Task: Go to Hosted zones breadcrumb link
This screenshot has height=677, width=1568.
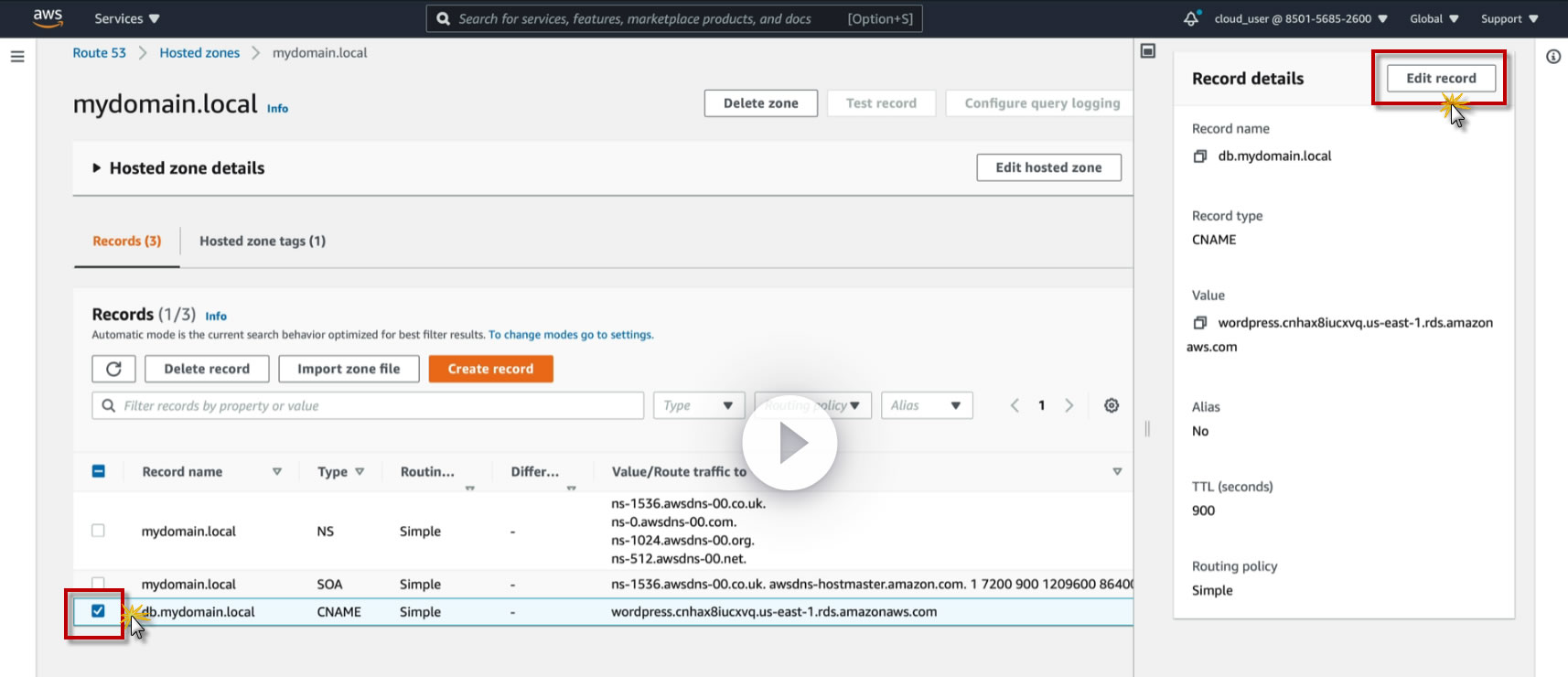Action: coord(199,53)
